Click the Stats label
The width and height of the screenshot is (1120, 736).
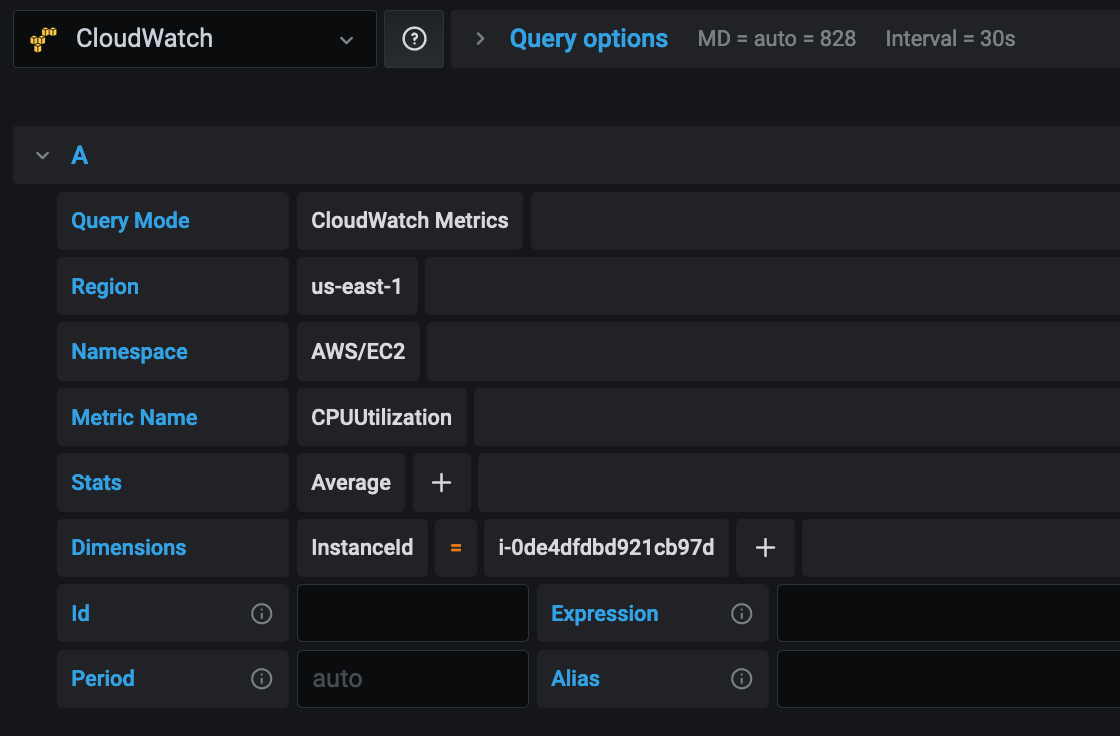pos(96,482)
